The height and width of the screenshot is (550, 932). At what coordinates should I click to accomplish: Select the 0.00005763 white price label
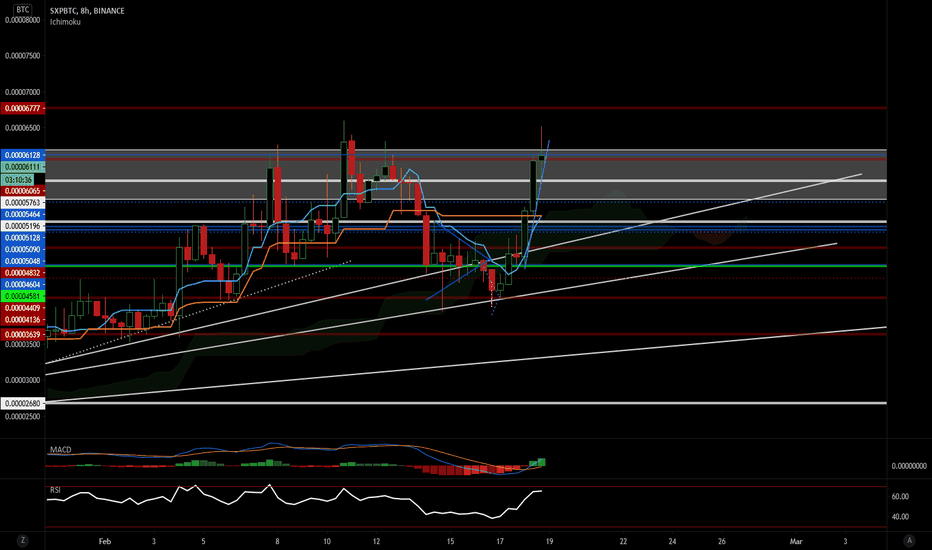(23, 203)
